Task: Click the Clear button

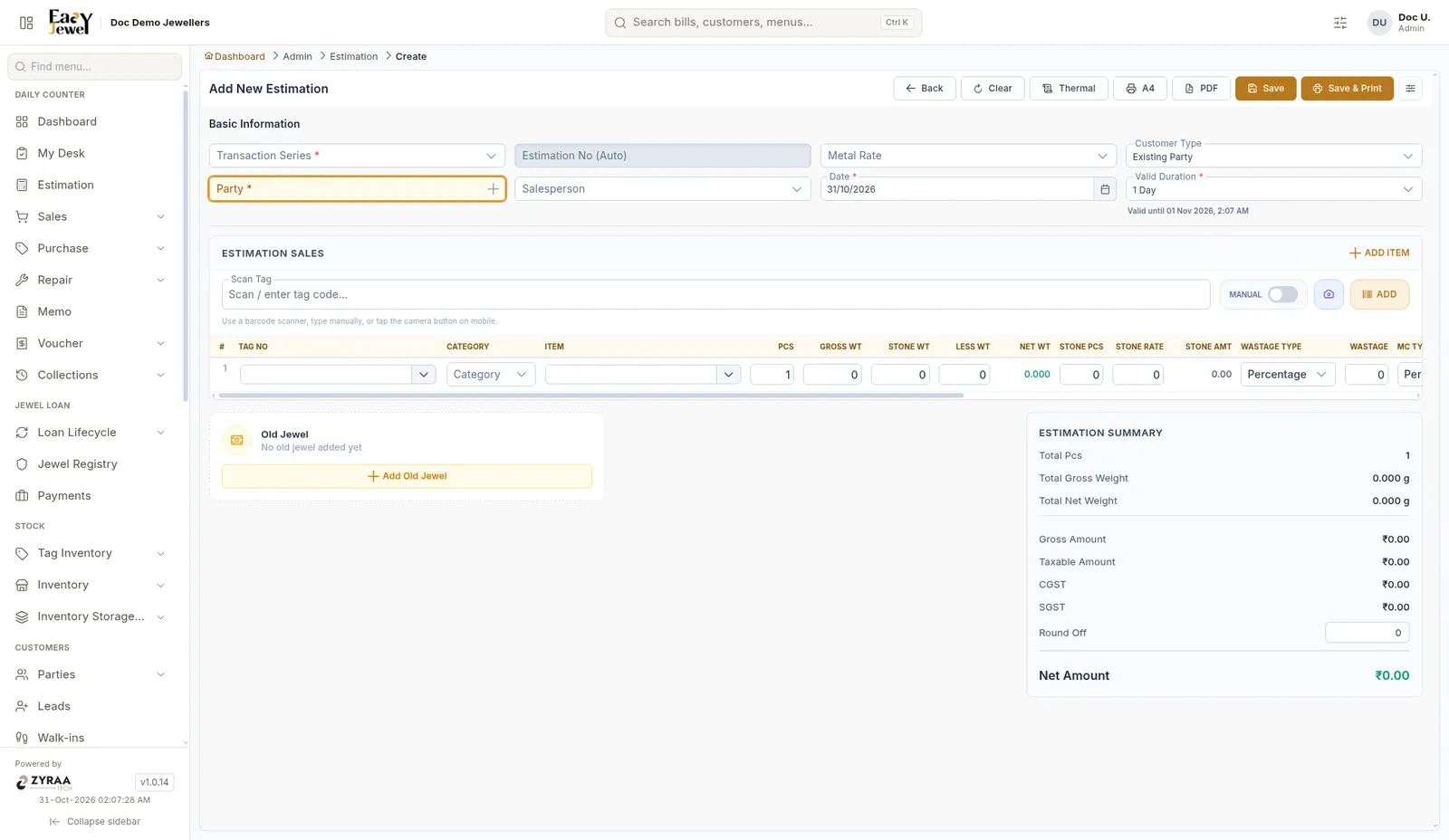Action: (x=993, y=89)
